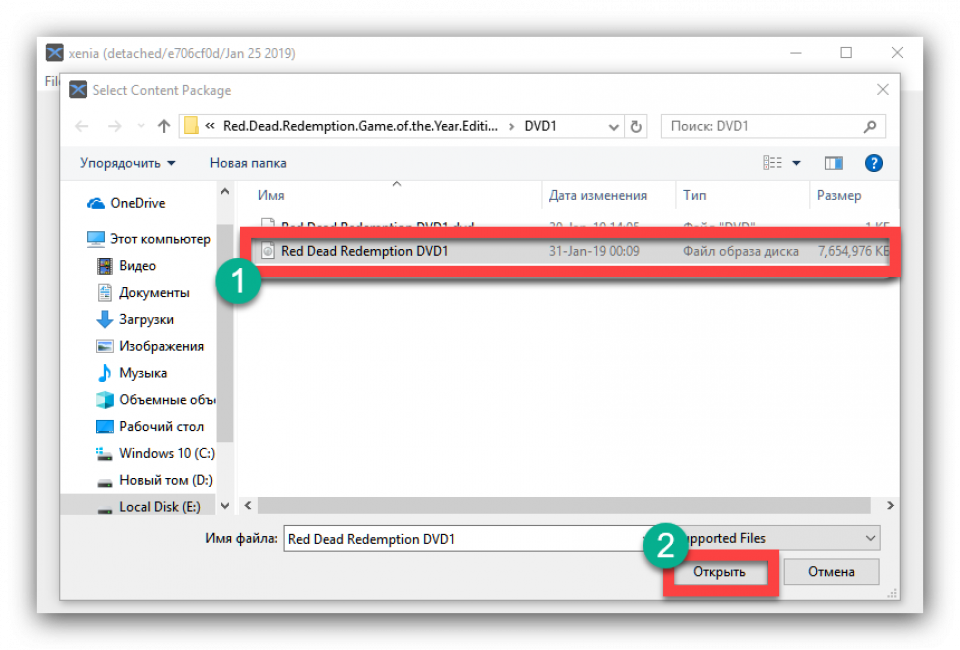Click the Файл образа диска type cell

coord(741,251)
